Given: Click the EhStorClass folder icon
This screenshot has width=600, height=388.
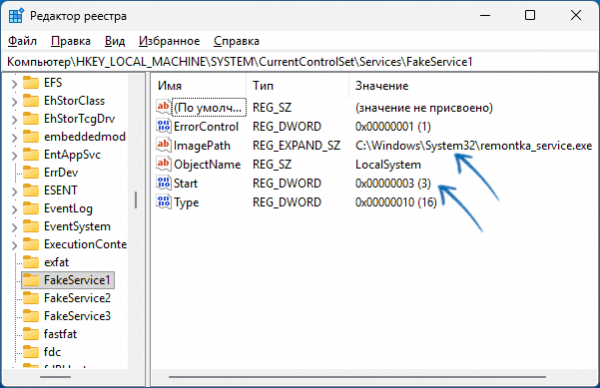Looking at the screenshot, I should pyautogui.click(x=31, y=101).
